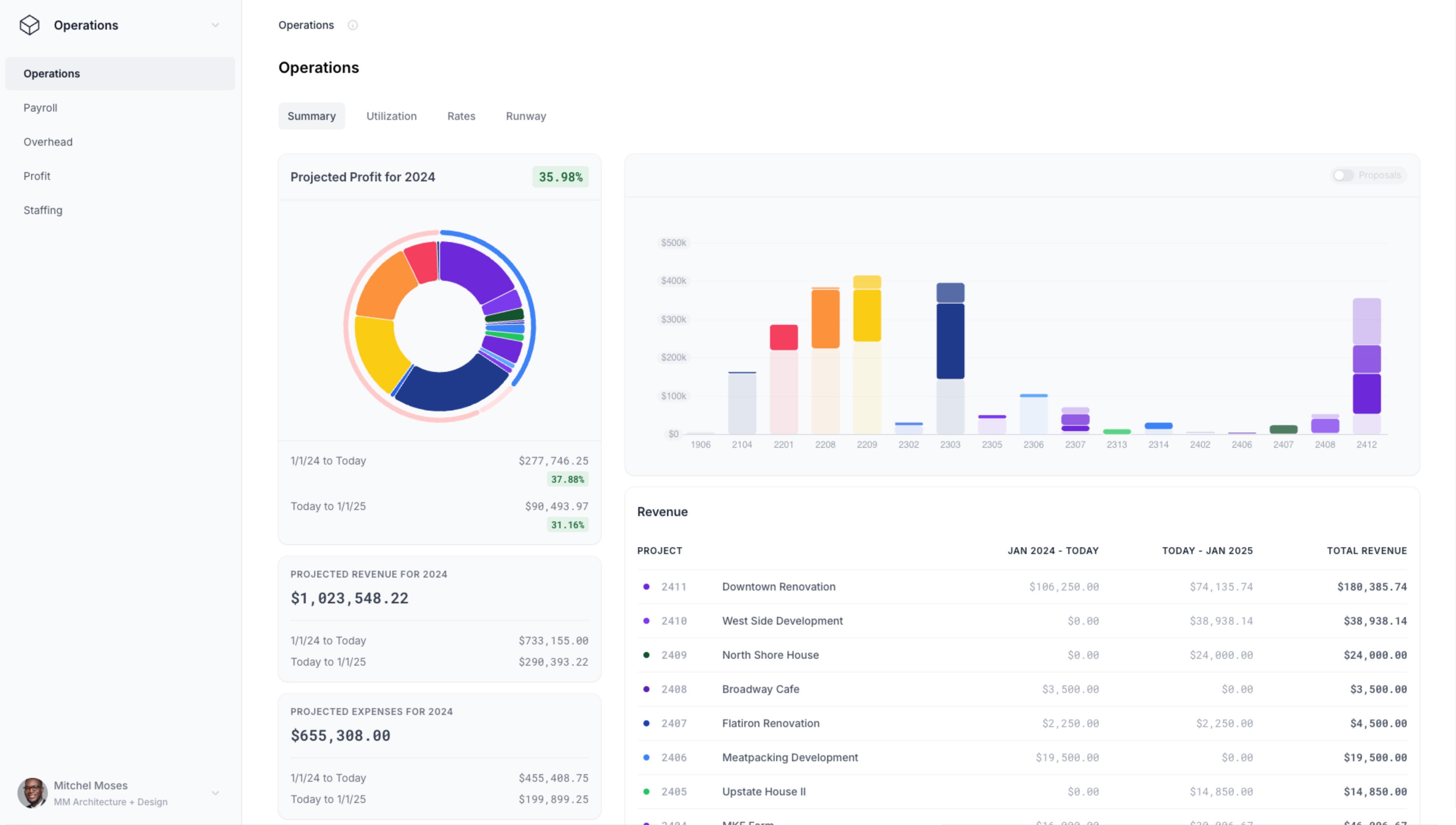Click the $277,746.25 profit to date value
The width and height of the screenshot is (1456, 825).
tap(553, 461)
